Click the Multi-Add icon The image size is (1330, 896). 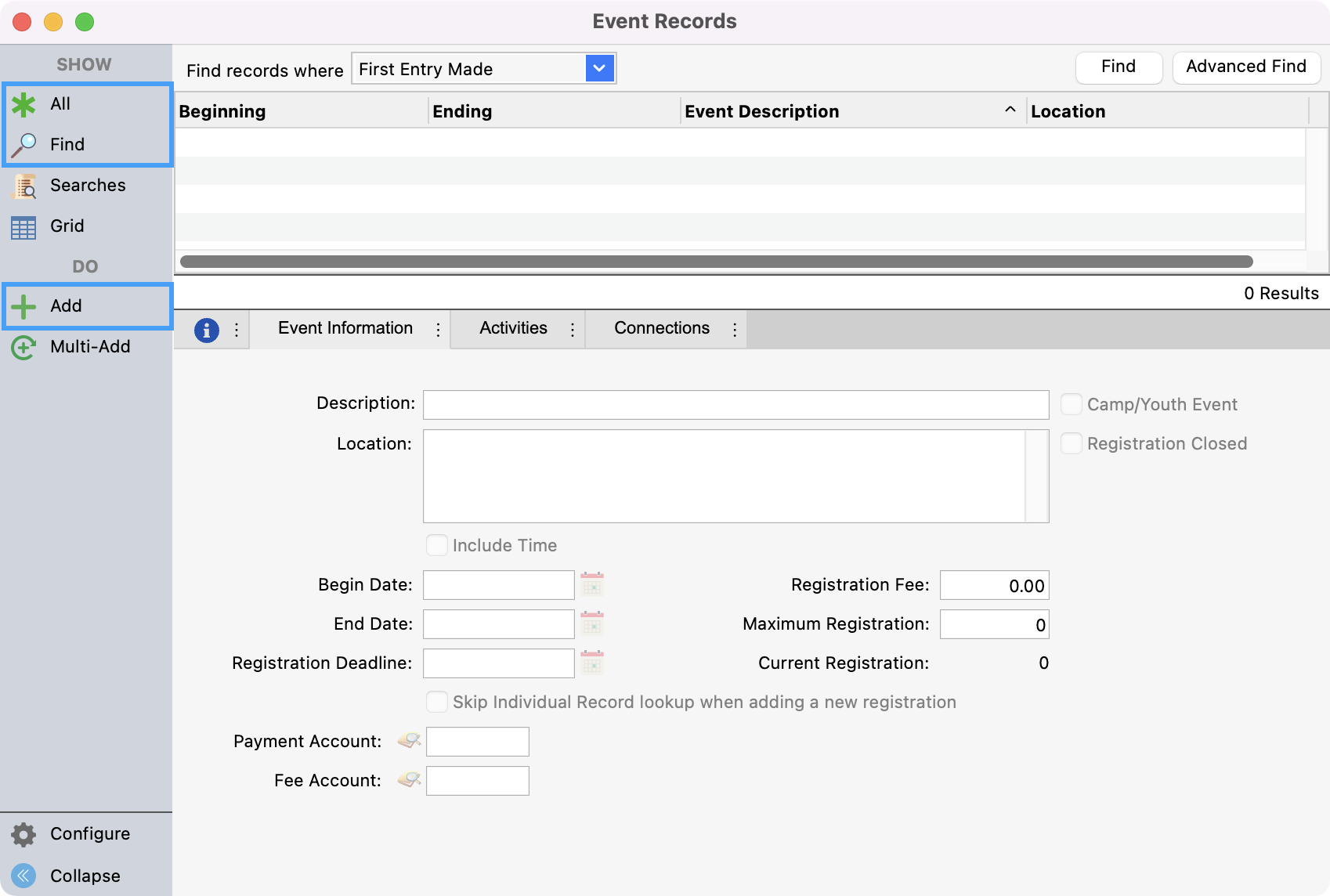coord(23,347)
